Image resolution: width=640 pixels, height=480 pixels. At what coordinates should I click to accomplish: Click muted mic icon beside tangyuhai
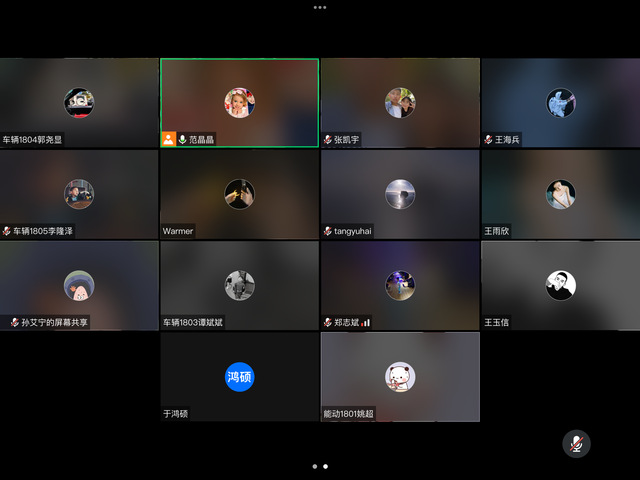[327, 231]
